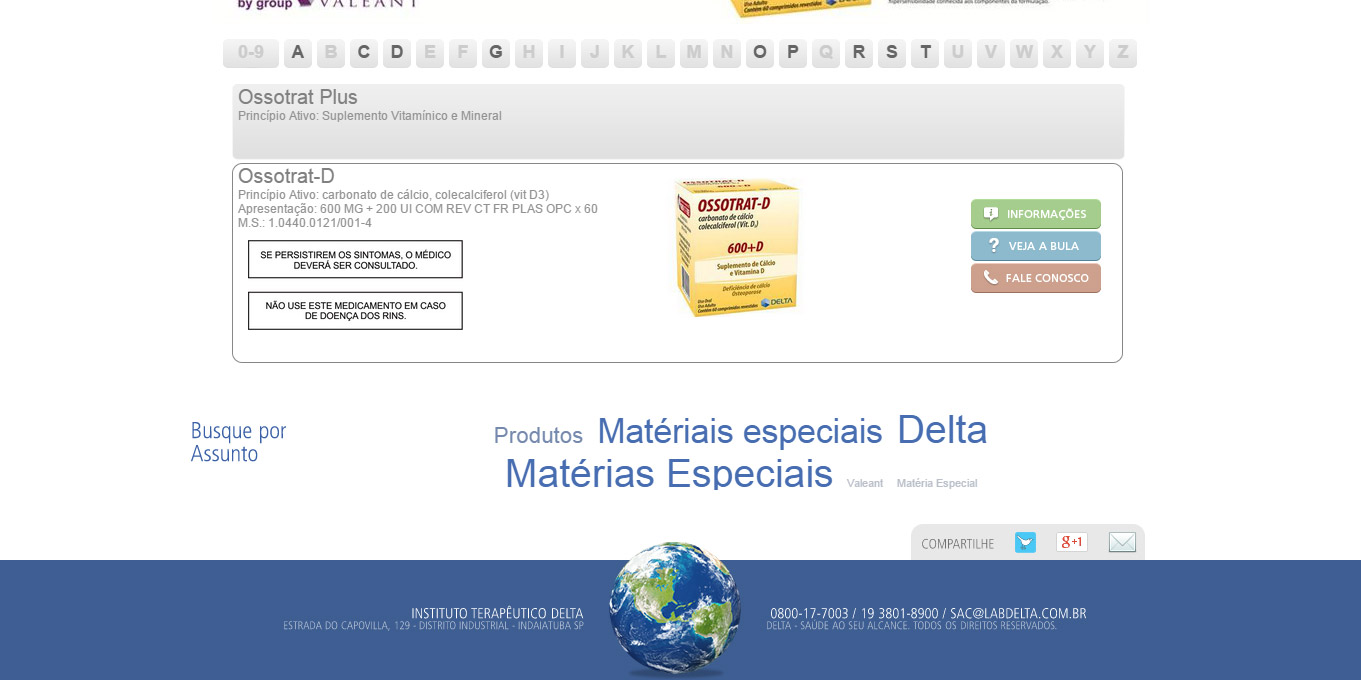This screenshot has width=1361, height=680.
Task: Click the Busque por Assunto heading
Action: click(x=239, y=442)
